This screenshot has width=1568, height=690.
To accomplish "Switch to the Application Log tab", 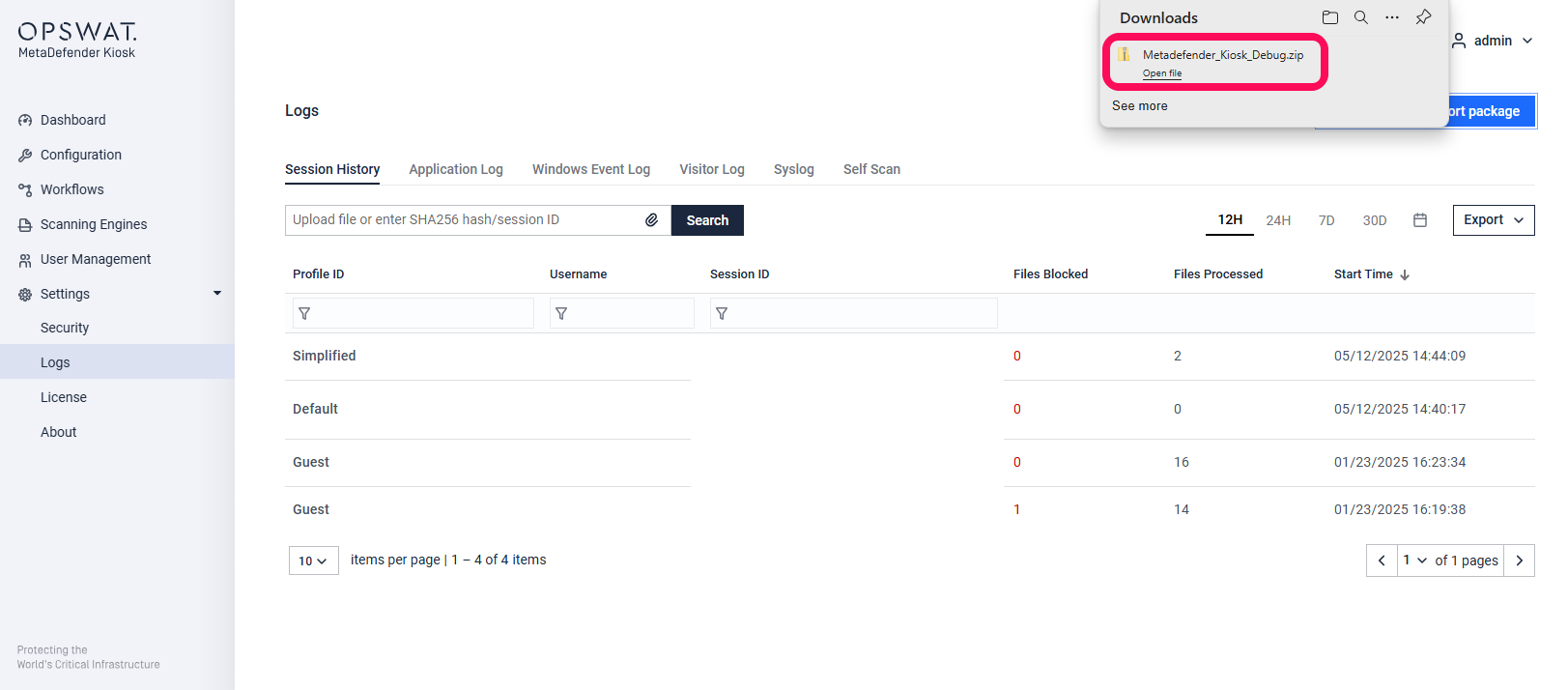I will [x=456, y=169].
